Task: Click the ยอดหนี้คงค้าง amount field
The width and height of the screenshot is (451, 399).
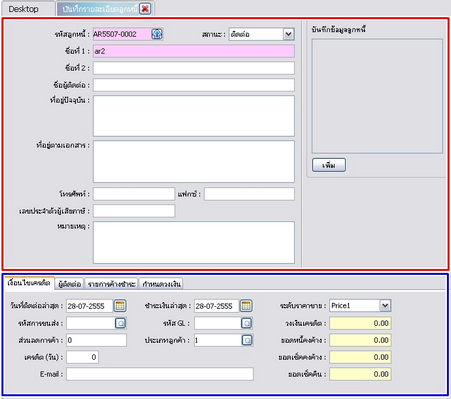Action: tap(360, 340)
